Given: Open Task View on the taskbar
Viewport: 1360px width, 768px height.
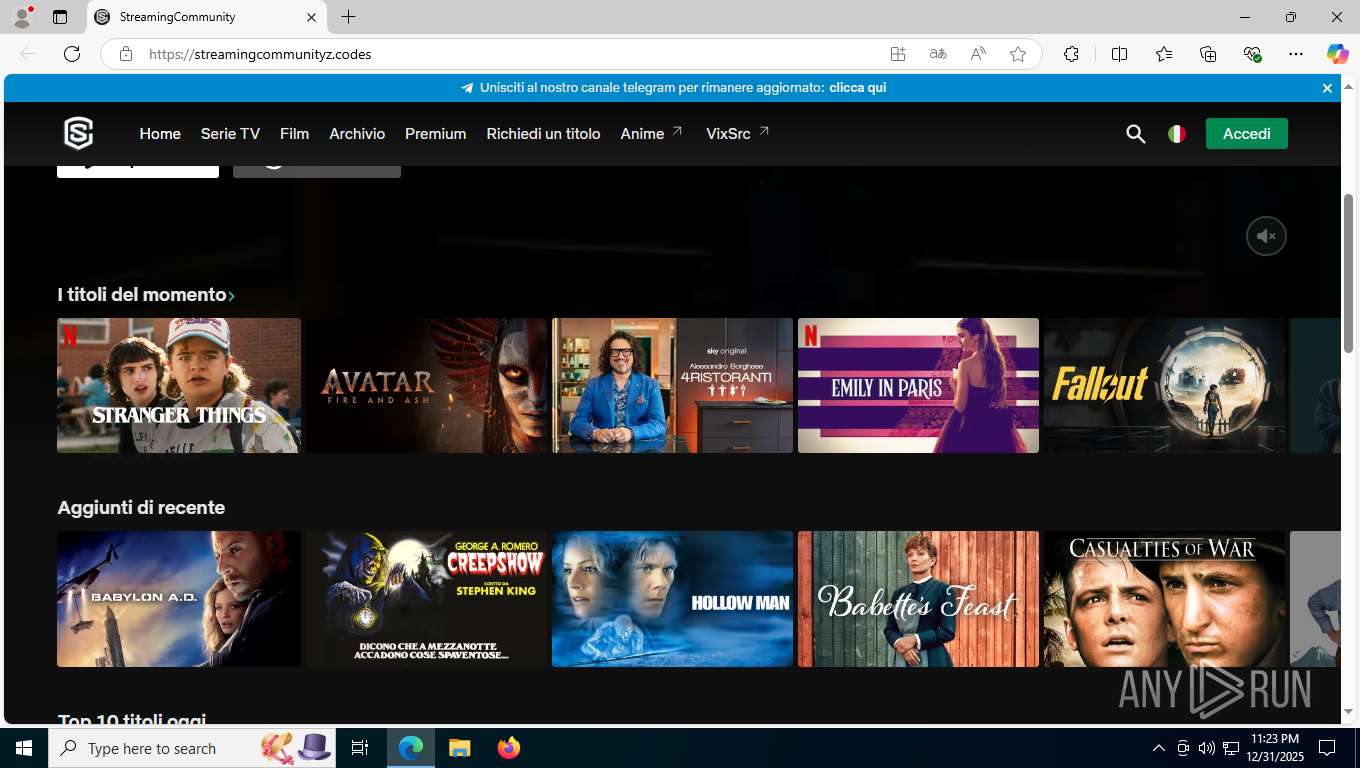Looking at the screenshot, I should 360,748.
